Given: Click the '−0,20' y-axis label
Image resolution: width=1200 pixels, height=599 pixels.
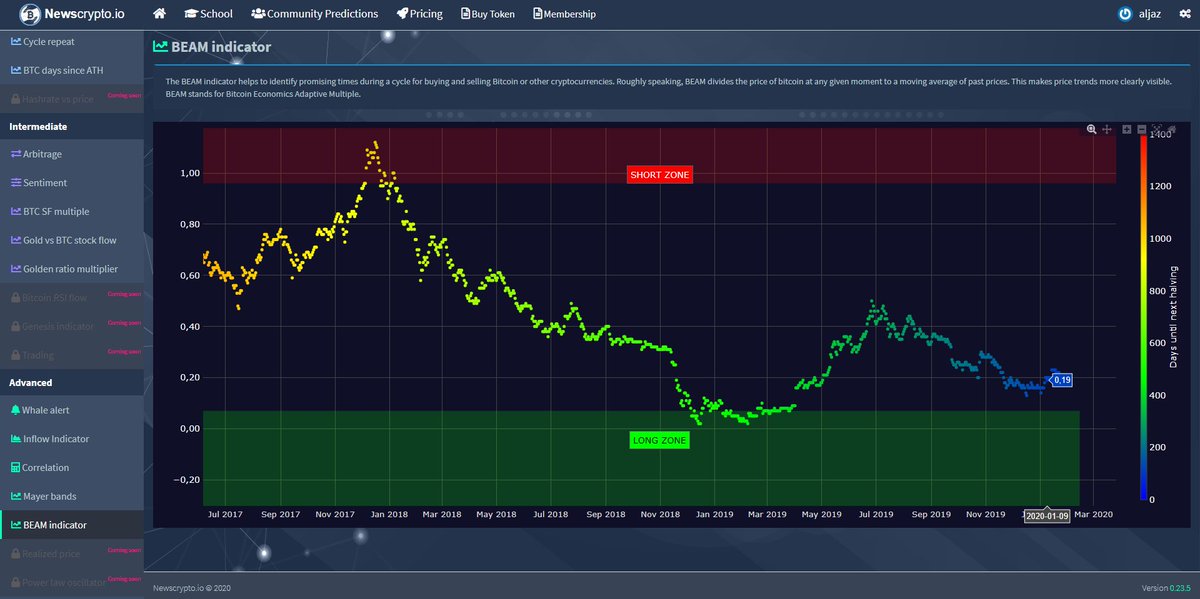Looking at the screenshot, I should [x=187, y=480].
